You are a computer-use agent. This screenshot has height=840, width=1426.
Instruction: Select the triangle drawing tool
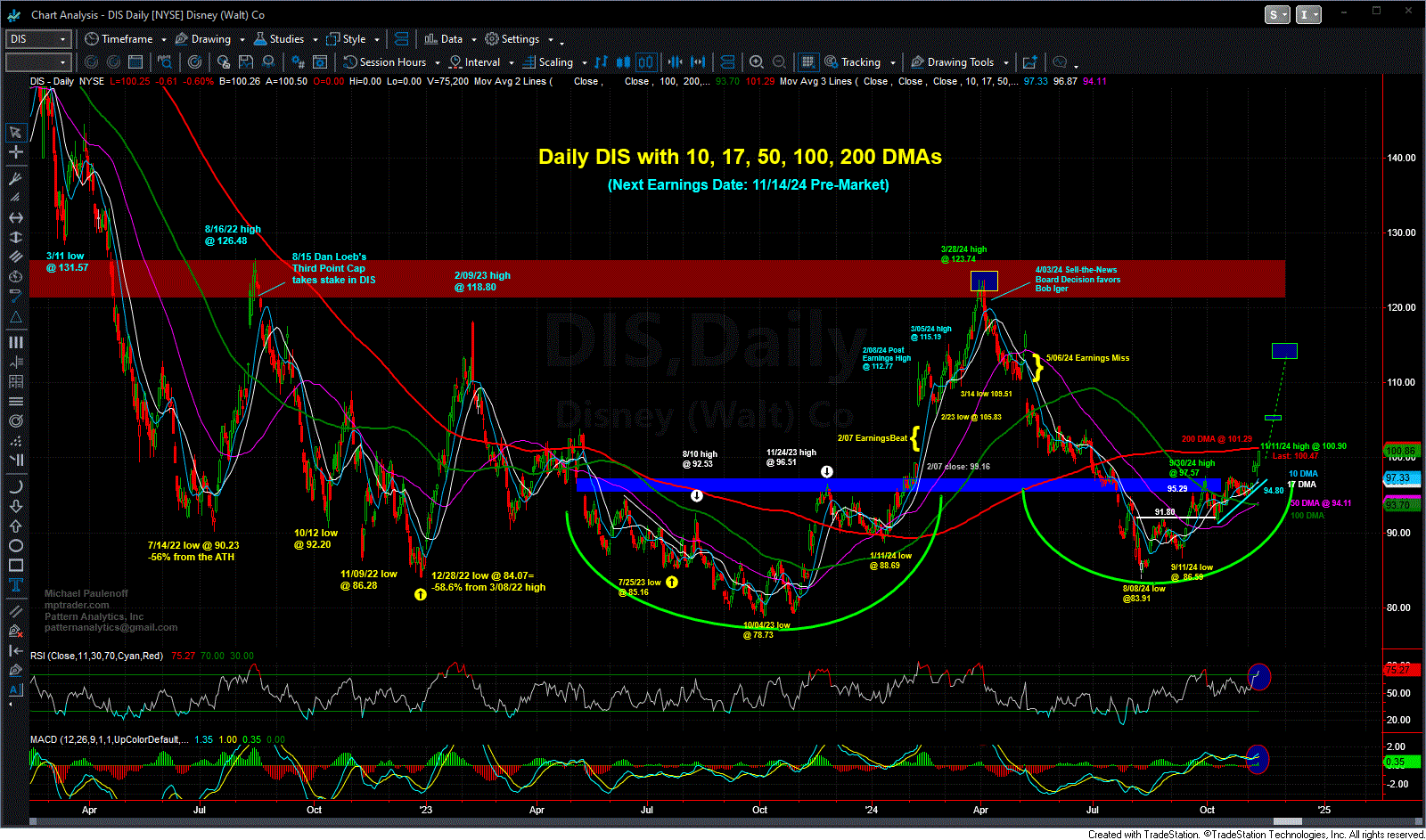click(15, 317)
